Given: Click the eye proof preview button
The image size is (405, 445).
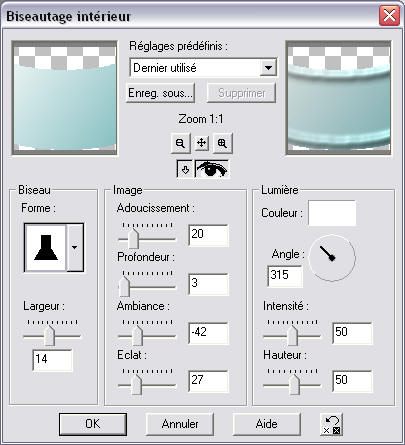Looking at the screenshot, I should 212,169.
